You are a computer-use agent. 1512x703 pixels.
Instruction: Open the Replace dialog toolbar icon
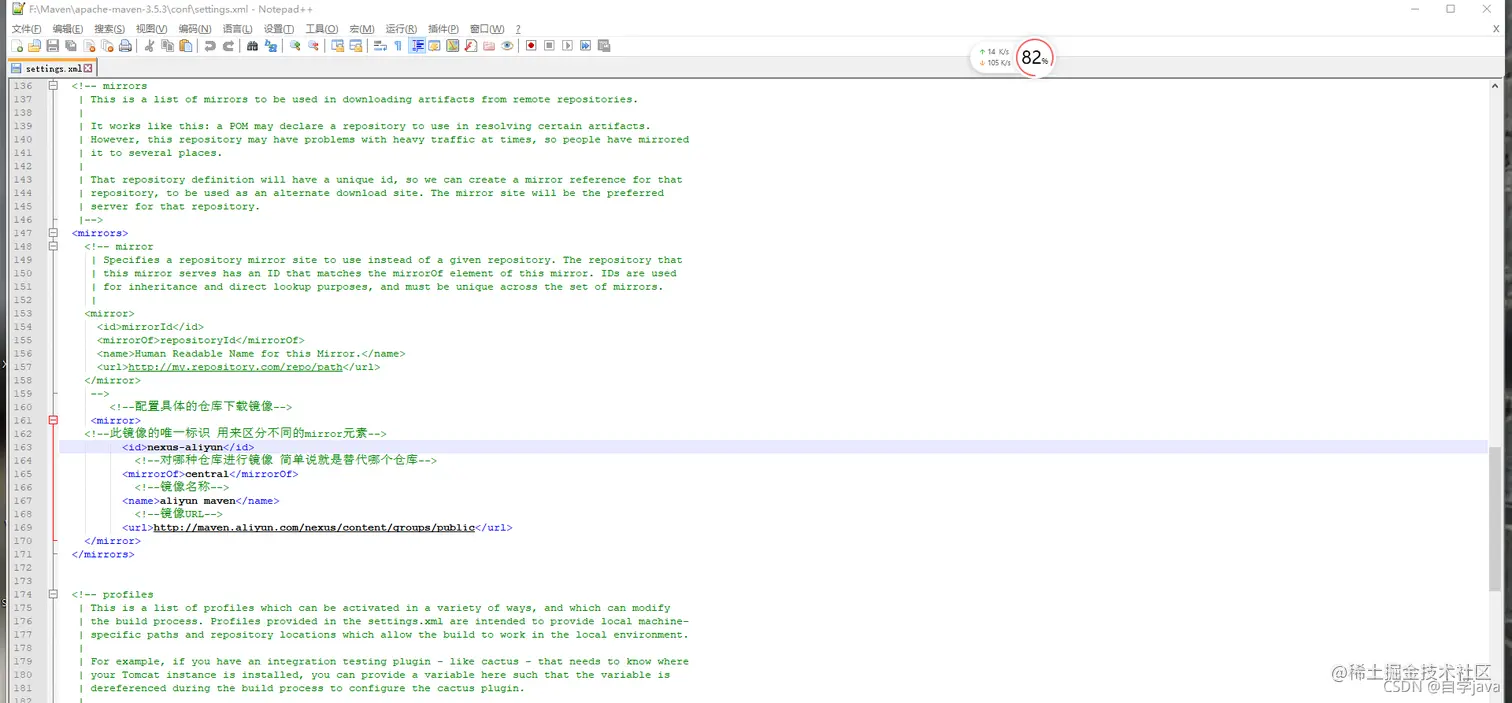271,45
